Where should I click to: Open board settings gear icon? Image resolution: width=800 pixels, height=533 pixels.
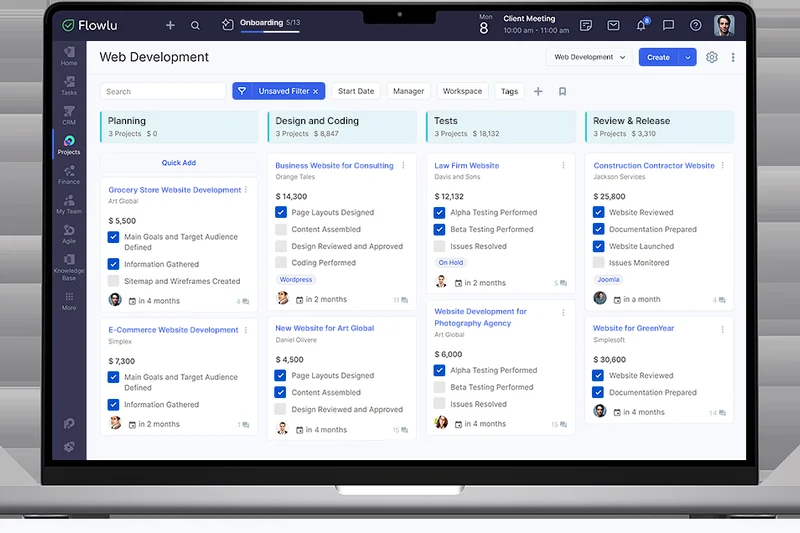[x=712, y=57]
